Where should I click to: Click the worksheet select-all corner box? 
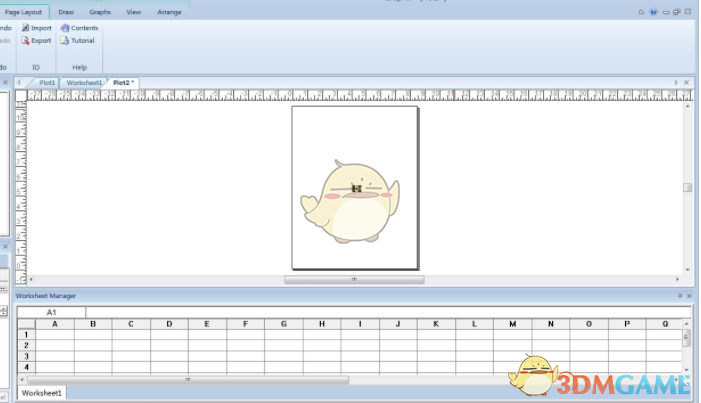[26, 324]
